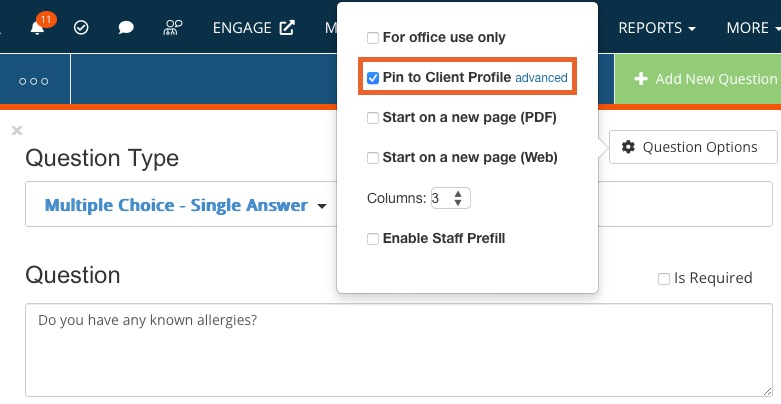
Task: Click the people group icon in navbar
Action: click(173, 28)
